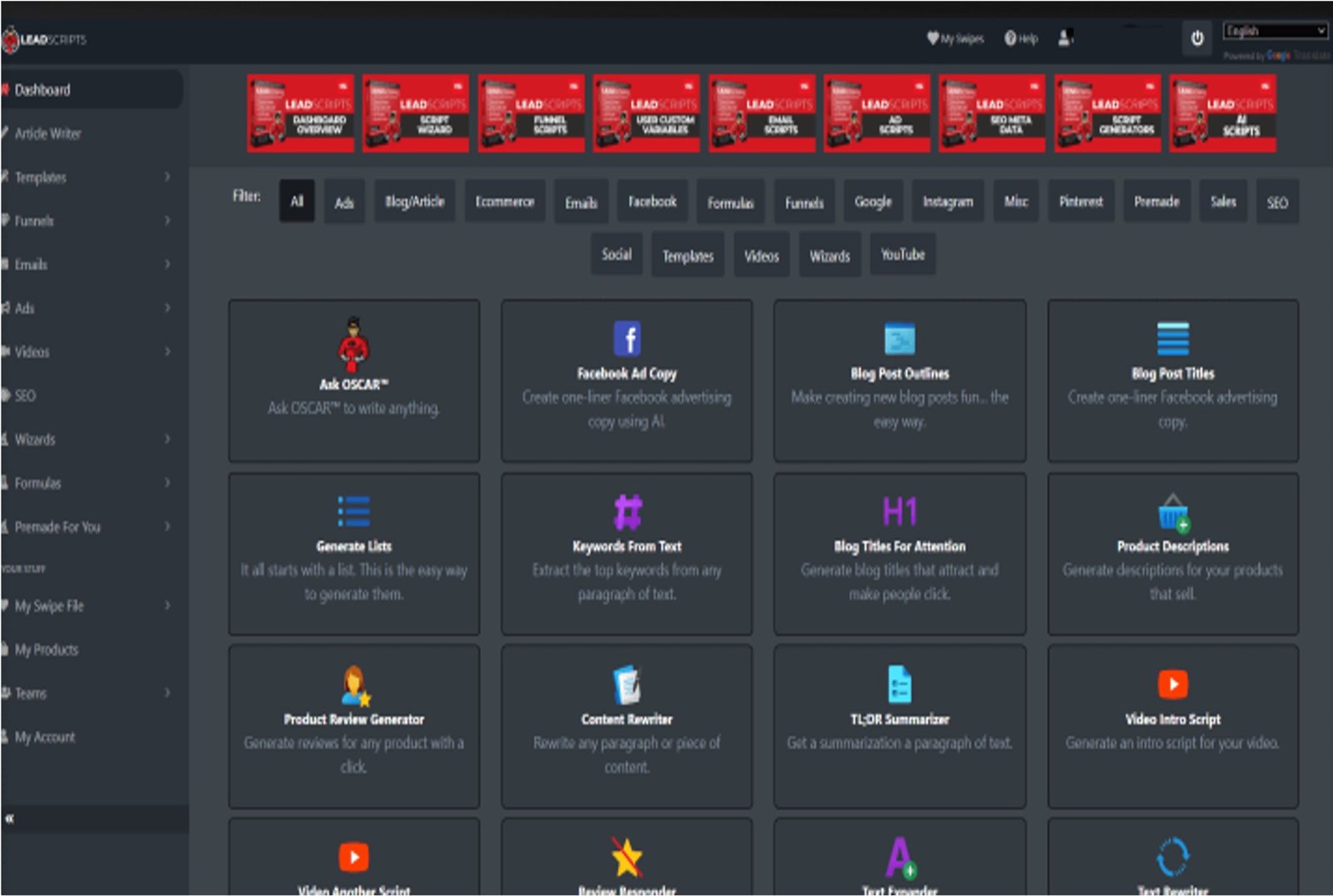Image resolution: width=1333 pixels, height=896 pixels.
Task: Open SEO in sidebar
Action: pyautogui.click(x=90, y=396)
